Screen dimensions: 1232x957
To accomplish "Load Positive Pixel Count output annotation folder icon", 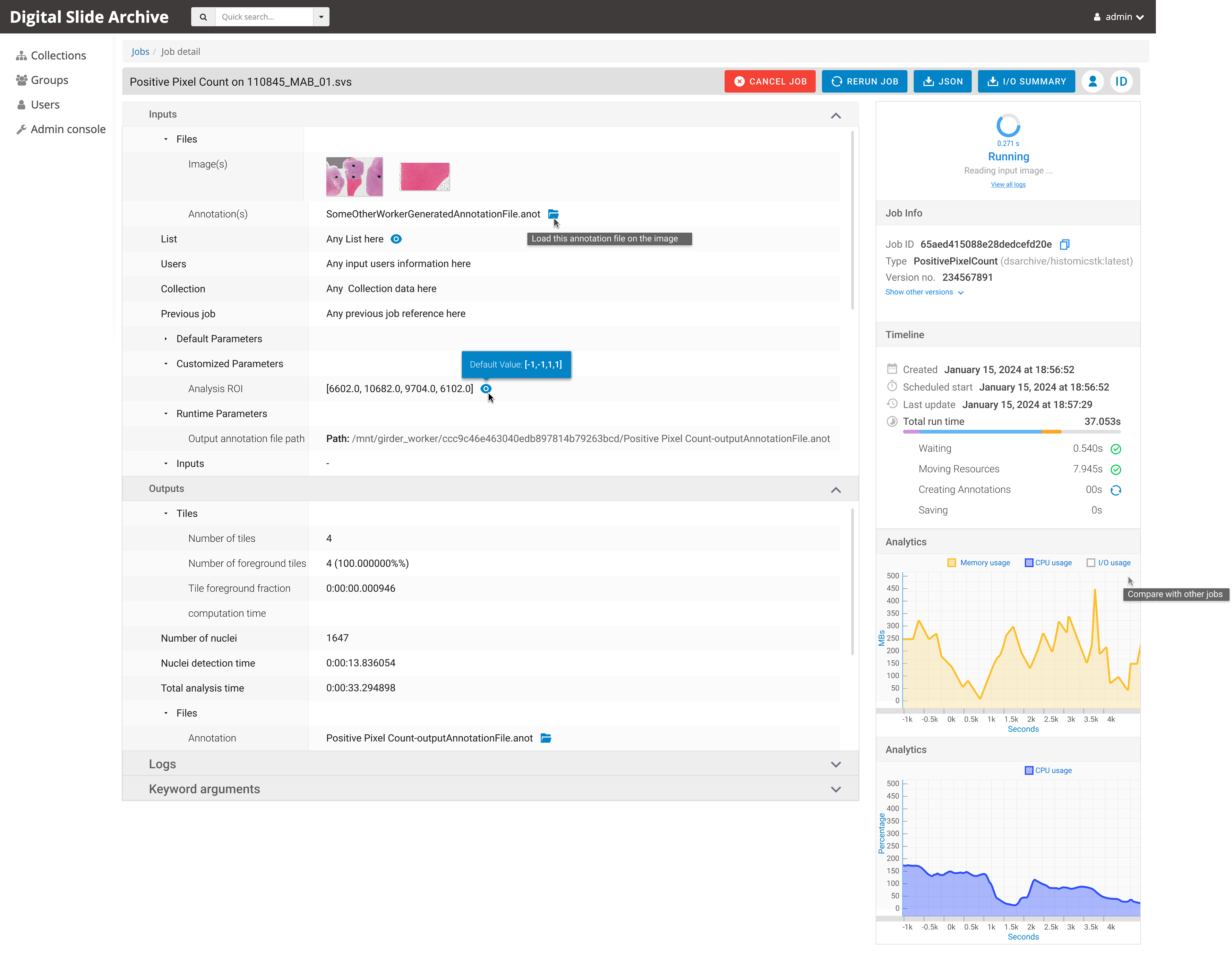I will 545,738.
